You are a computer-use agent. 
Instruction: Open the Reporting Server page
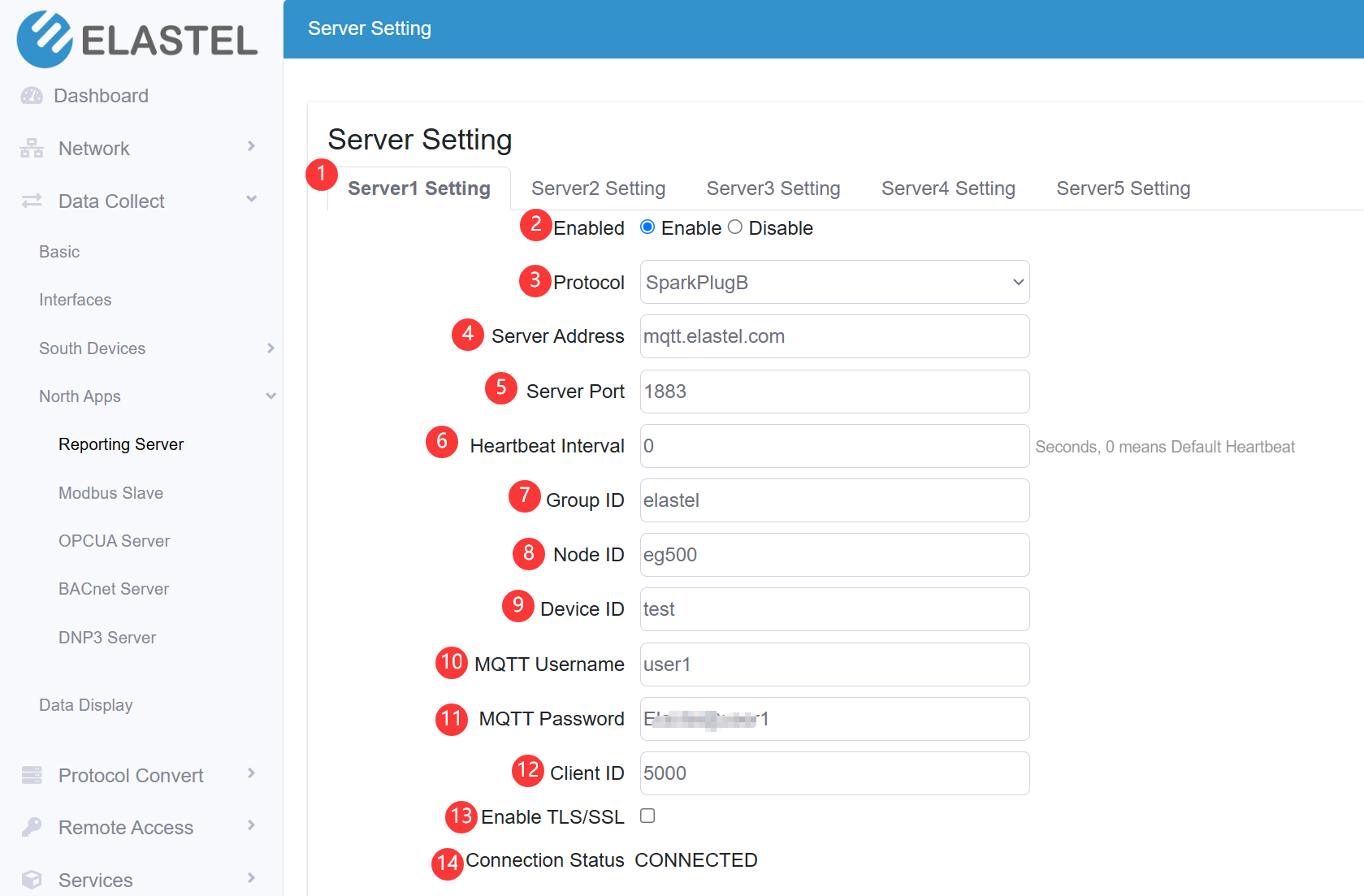[121, 444]
